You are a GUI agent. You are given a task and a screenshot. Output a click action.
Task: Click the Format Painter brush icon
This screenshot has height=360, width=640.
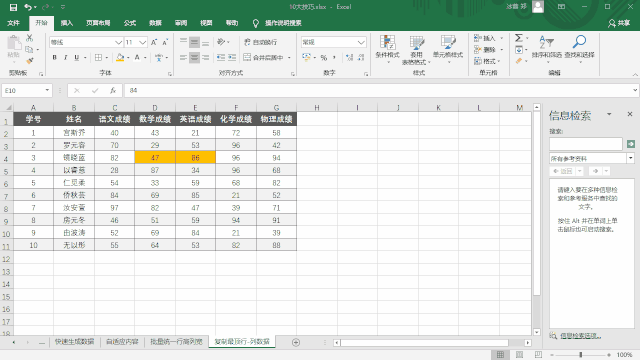click(x=29, y=61)
